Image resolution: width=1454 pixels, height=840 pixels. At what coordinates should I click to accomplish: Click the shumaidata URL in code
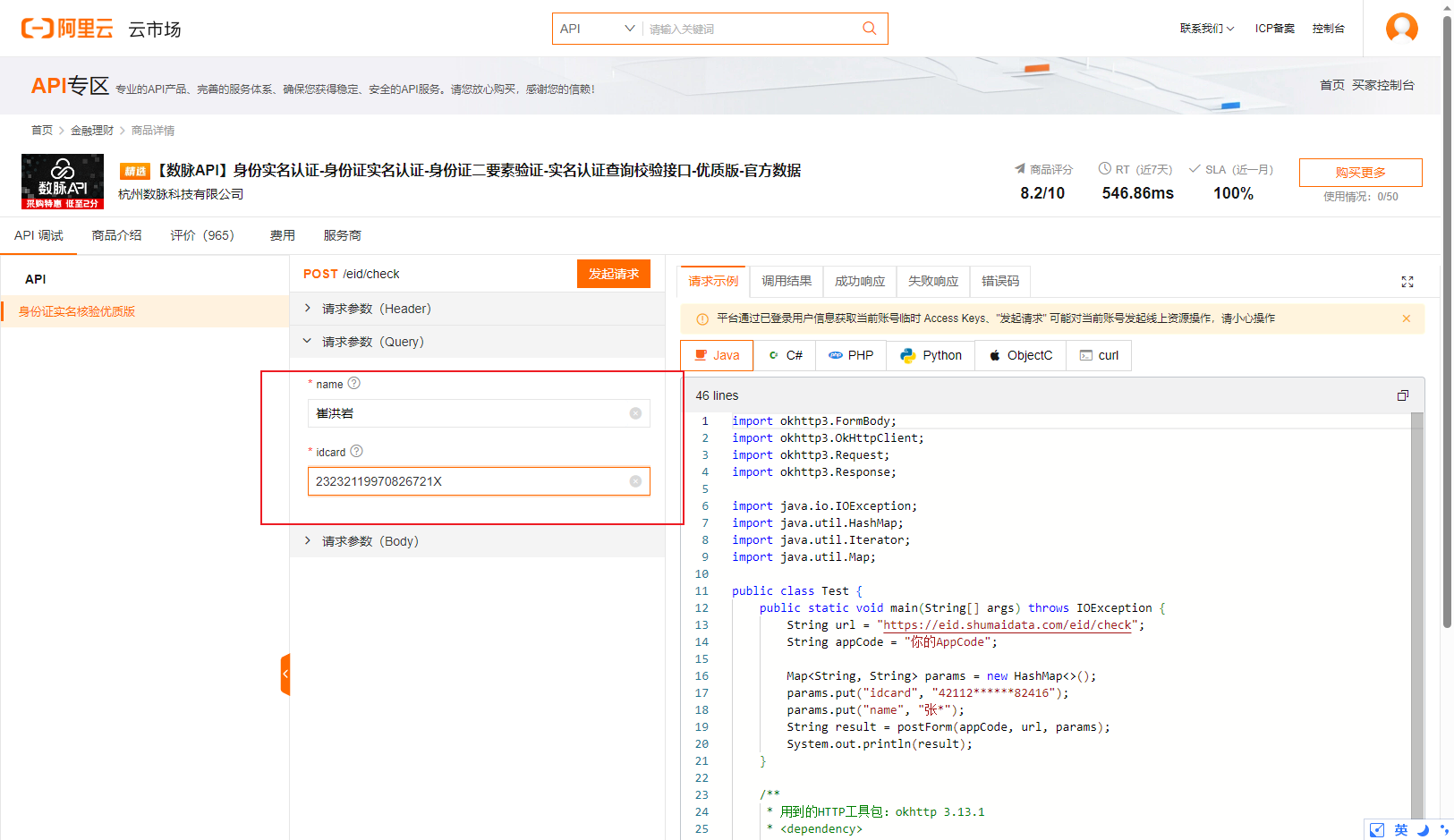[1008, 625]
